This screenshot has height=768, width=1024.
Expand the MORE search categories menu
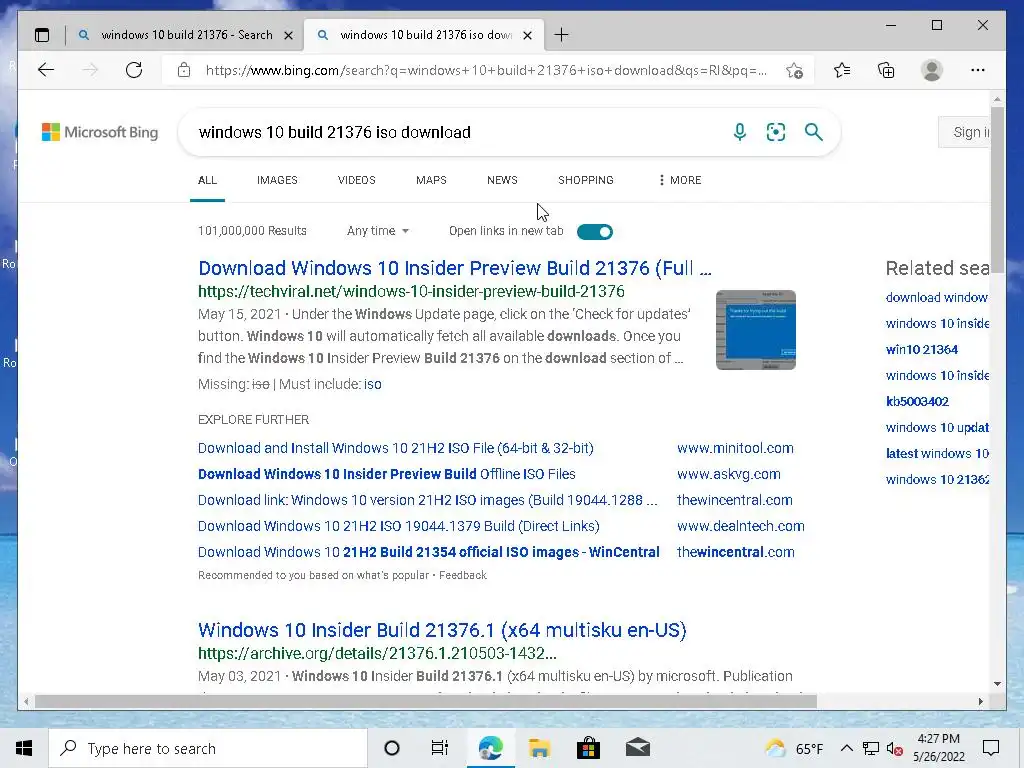680,180
